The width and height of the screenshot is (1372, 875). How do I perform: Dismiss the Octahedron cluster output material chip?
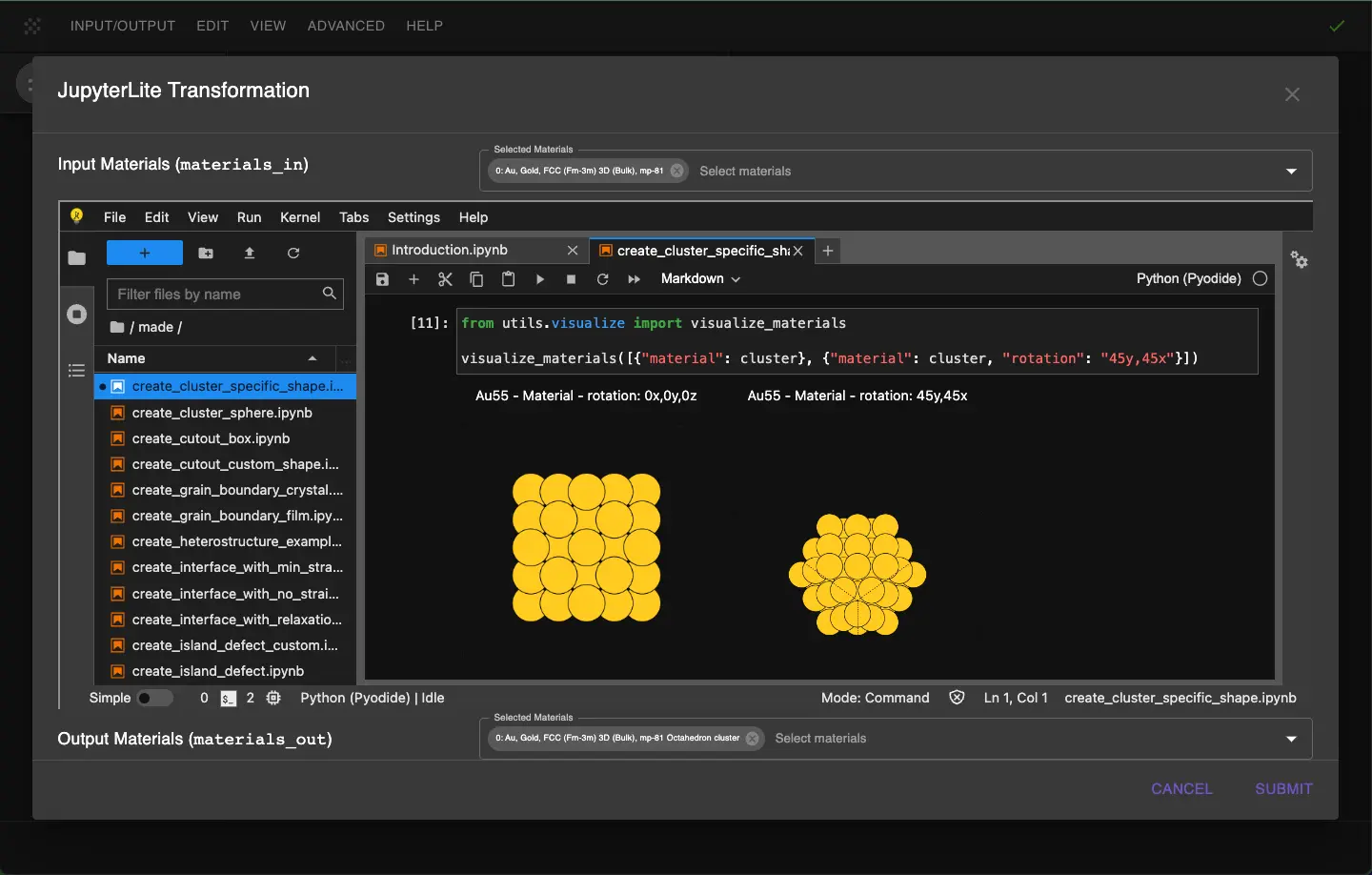[x=752, y=739]
